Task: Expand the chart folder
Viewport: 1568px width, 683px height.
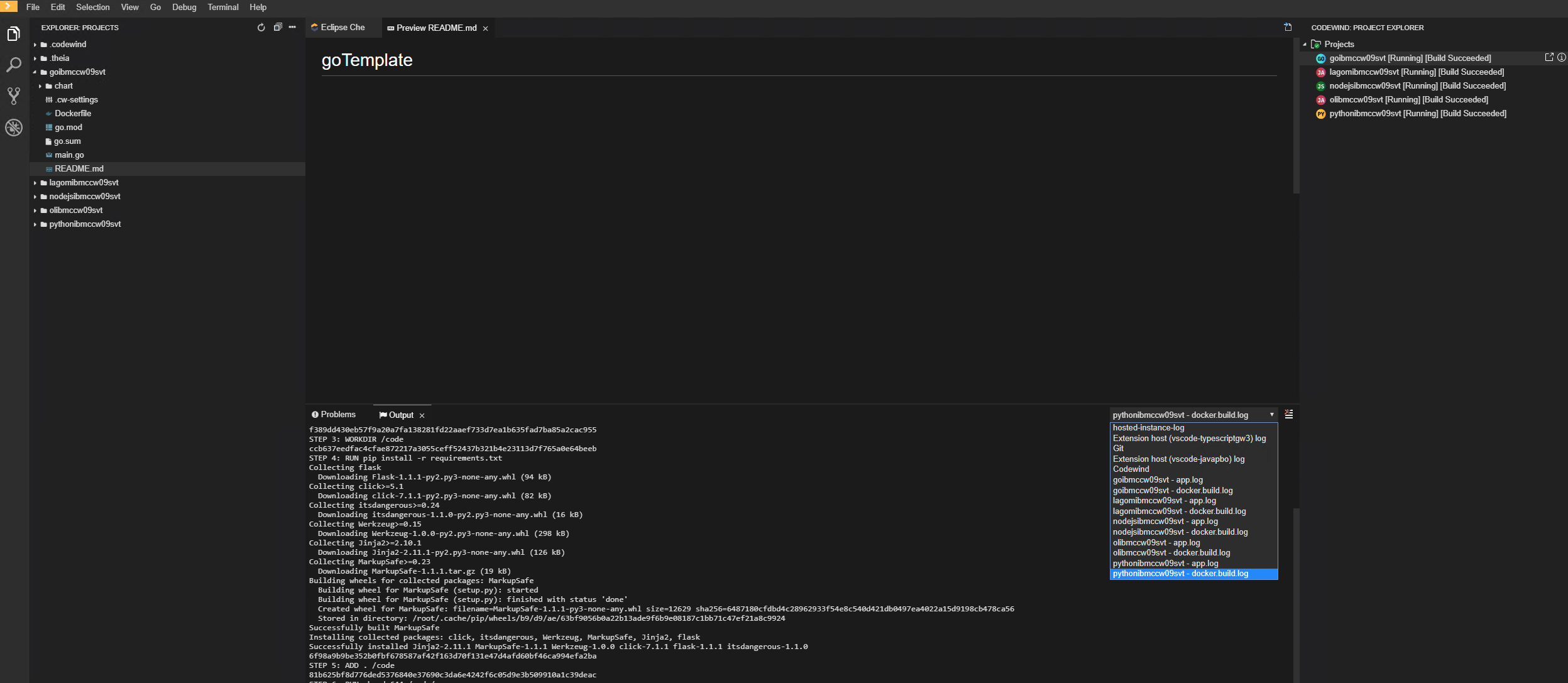Action: point(43,85)
